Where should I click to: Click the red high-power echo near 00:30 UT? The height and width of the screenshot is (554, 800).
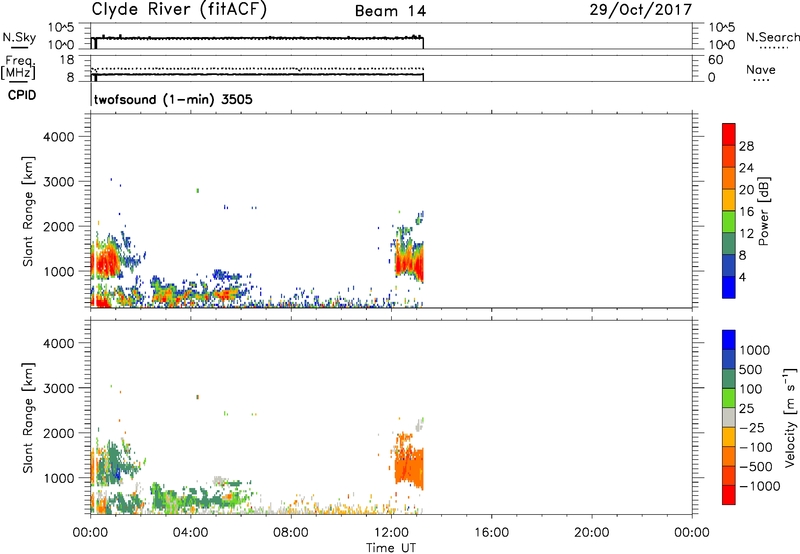(105, 262)
